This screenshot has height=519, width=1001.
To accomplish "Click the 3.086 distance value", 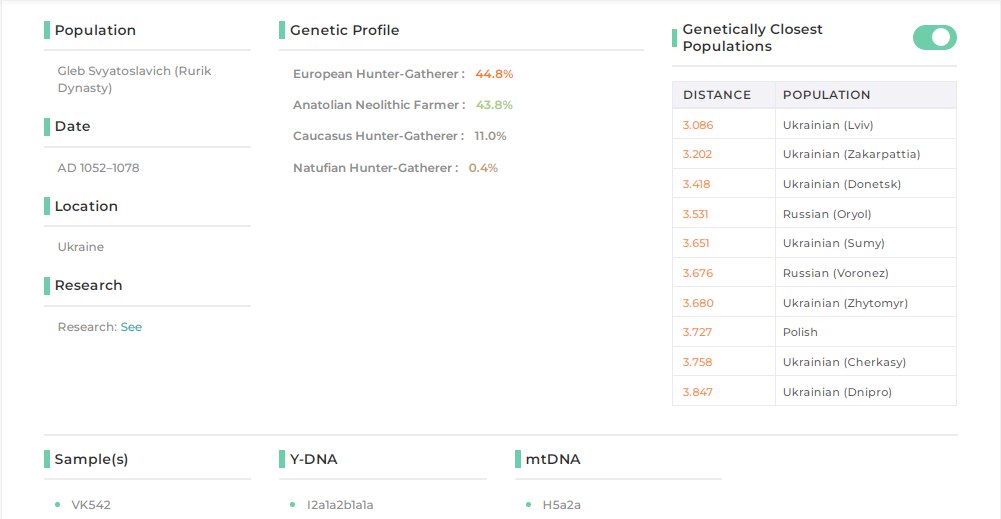I will click(698, 125).
